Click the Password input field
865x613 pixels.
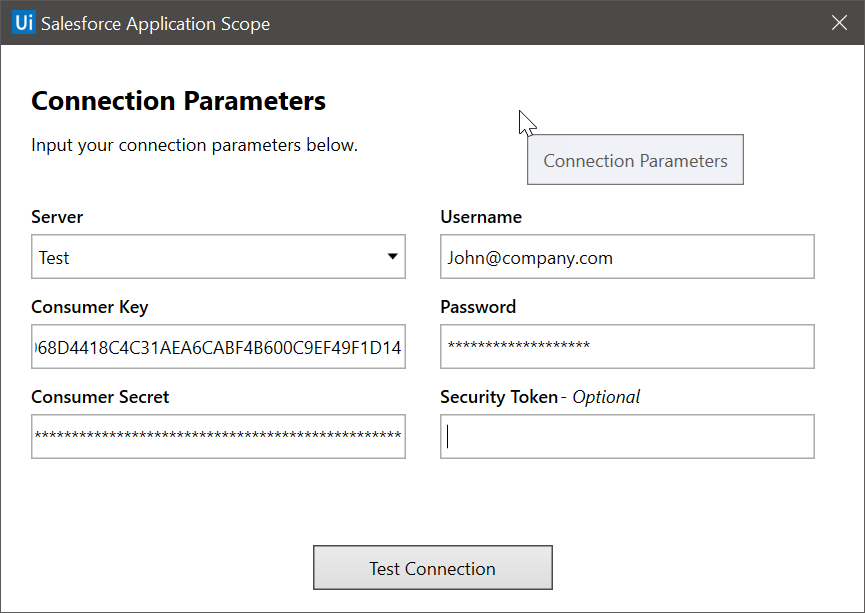627,347
